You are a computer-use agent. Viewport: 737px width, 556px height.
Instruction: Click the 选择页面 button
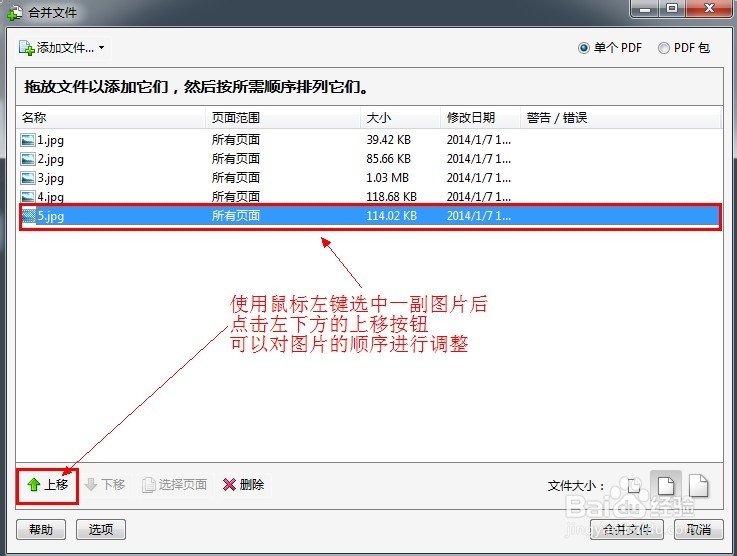tap(175, 485)
